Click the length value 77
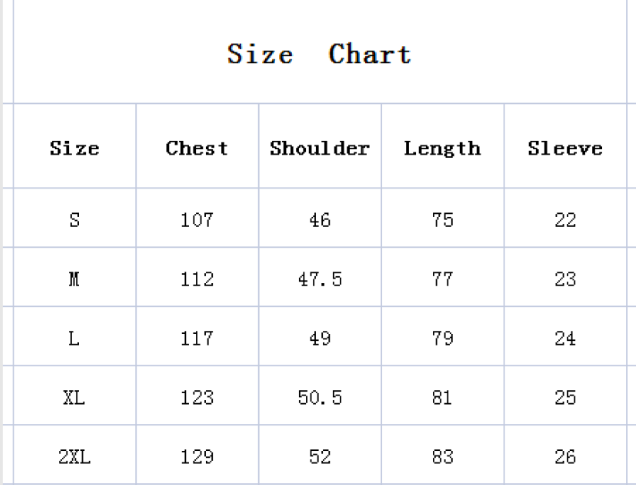Image resolution: width=636 pixels, height=485 pixels. coord(443,277)
